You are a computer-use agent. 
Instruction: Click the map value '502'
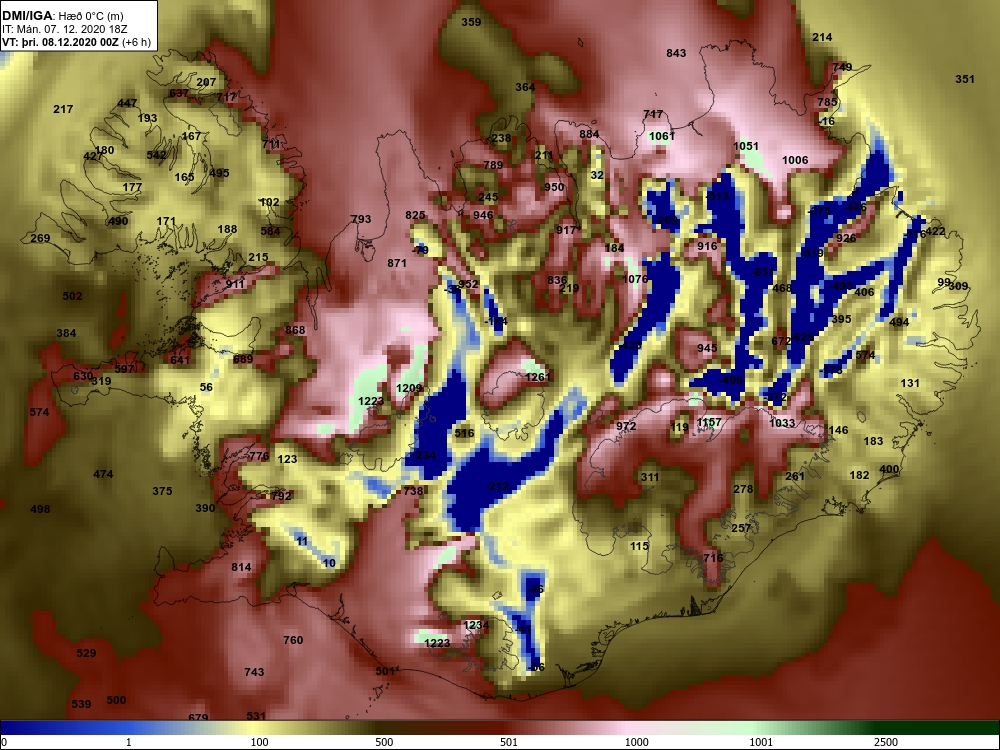(x=72, y=296)
